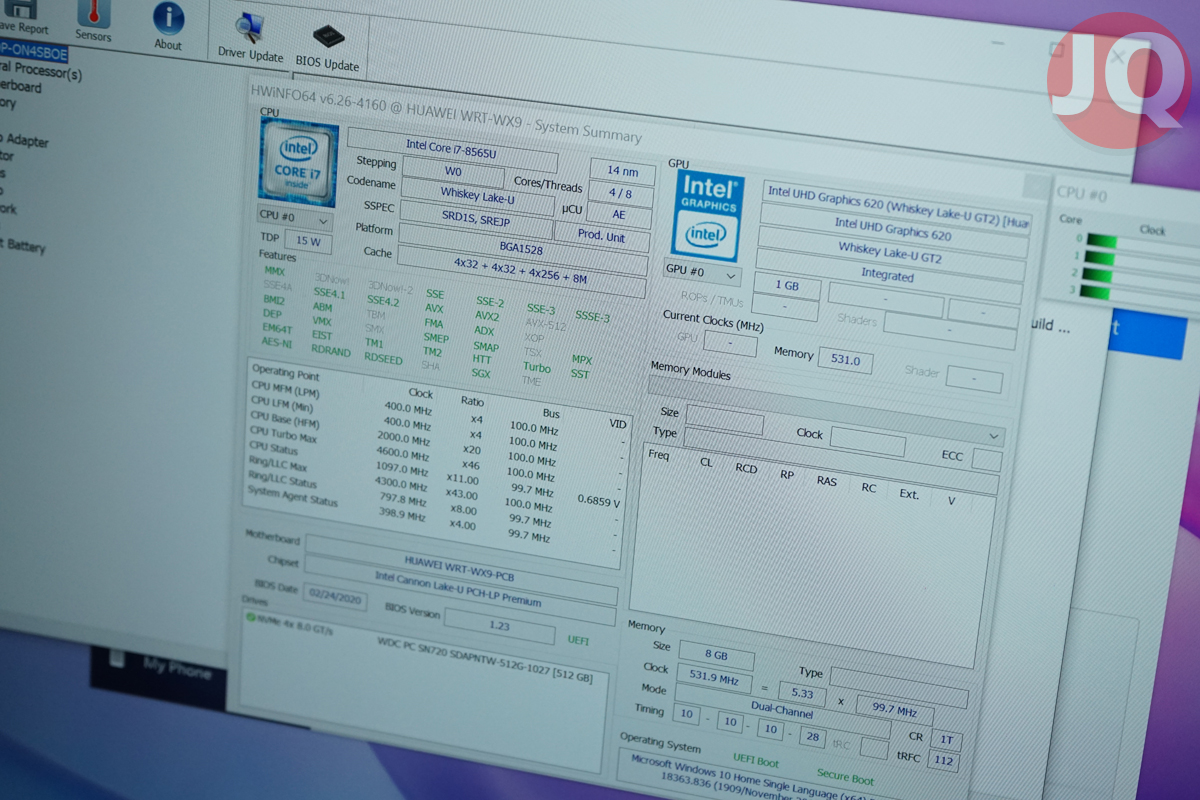Launch the Driver Update tool icon

click(x=249, y=30)
